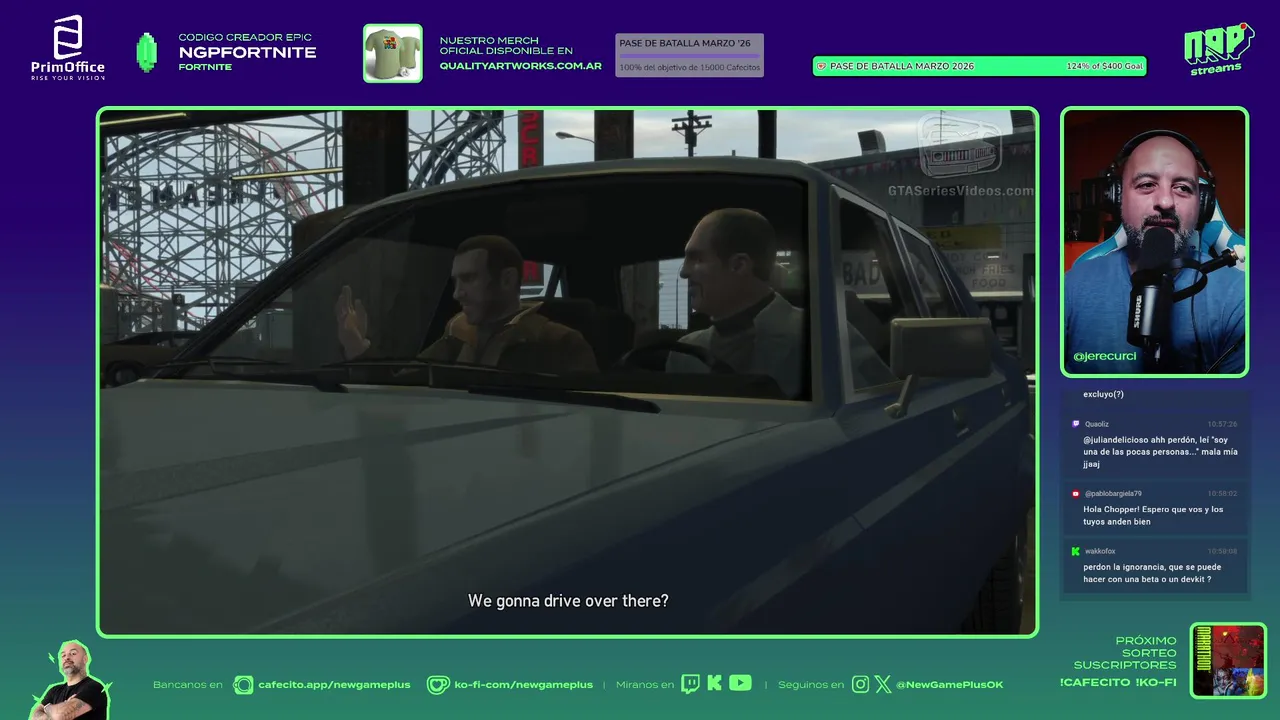Click "Miranos en" label
Image resolution: width=1280 pixels, height=720 pixels.
pyautogui.click(x=644, y=684)
